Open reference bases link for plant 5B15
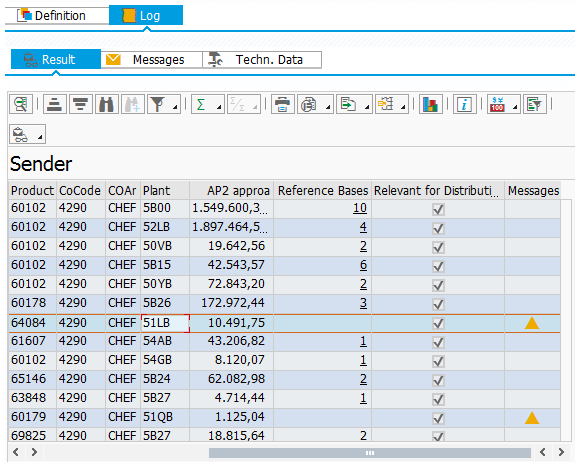This screenshot has width=576, height=472. [x=363, y=265]
